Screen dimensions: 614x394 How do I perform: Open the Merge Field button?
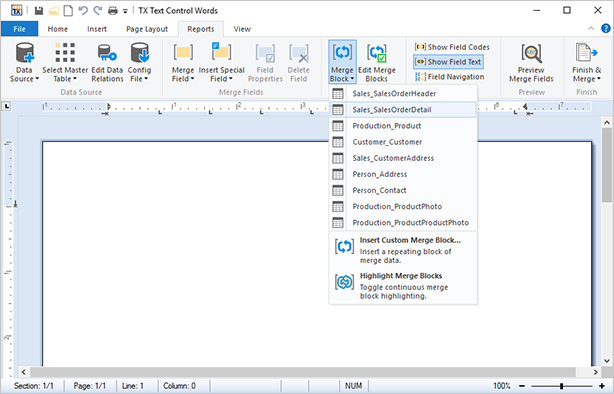point(183,62)
